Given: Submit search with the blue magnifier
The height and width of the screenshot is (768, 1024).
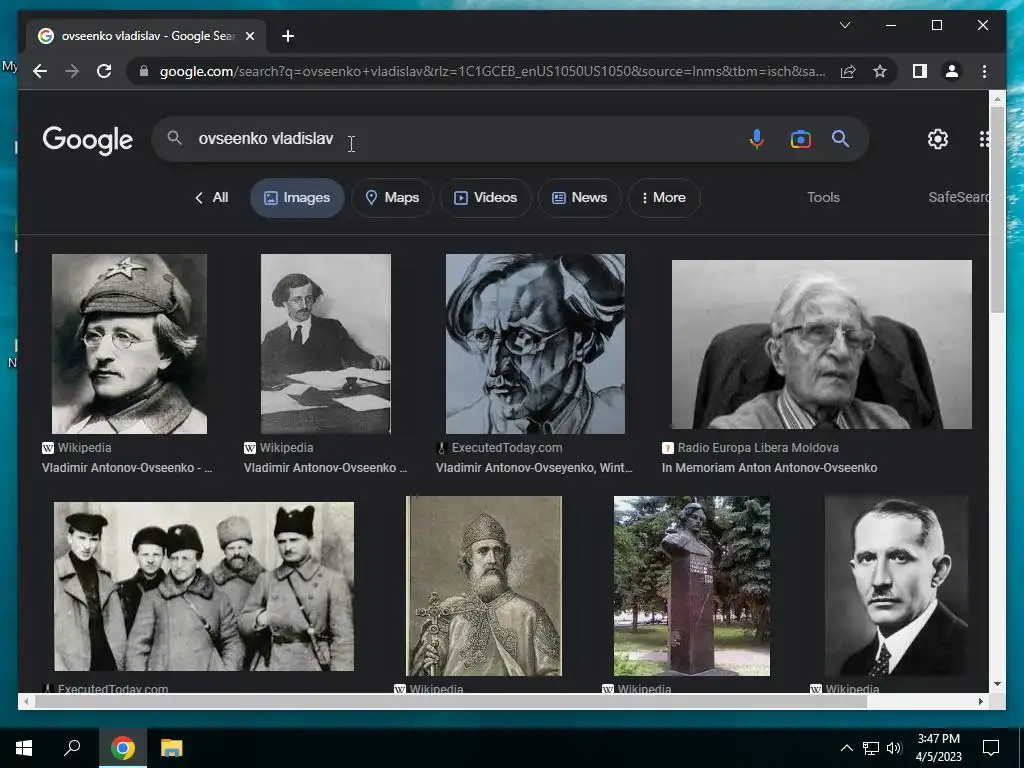Looking at the screenshot, I should [x=840, y=138].
